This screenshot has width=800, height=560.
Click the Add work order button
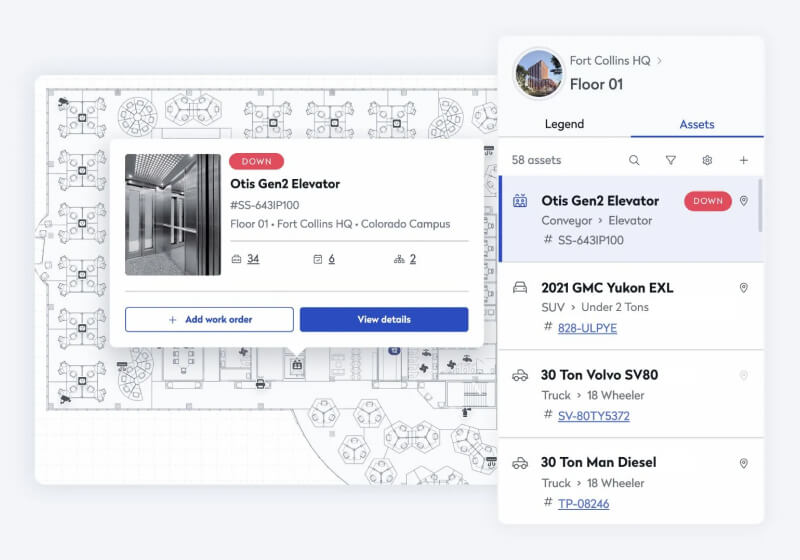(x=209, y=319)
